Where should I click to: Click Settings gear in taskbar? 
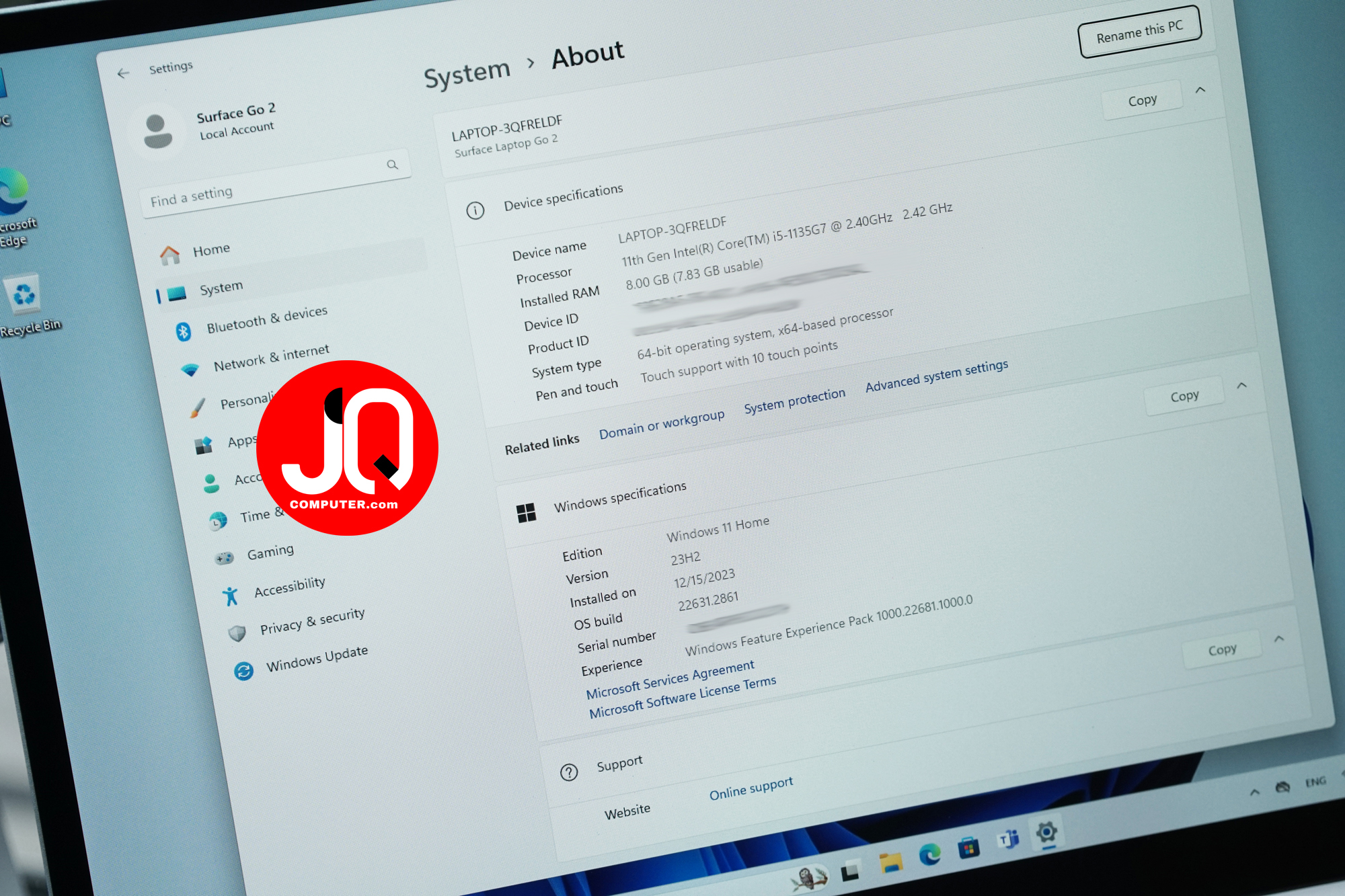[x=1046, y=832]
